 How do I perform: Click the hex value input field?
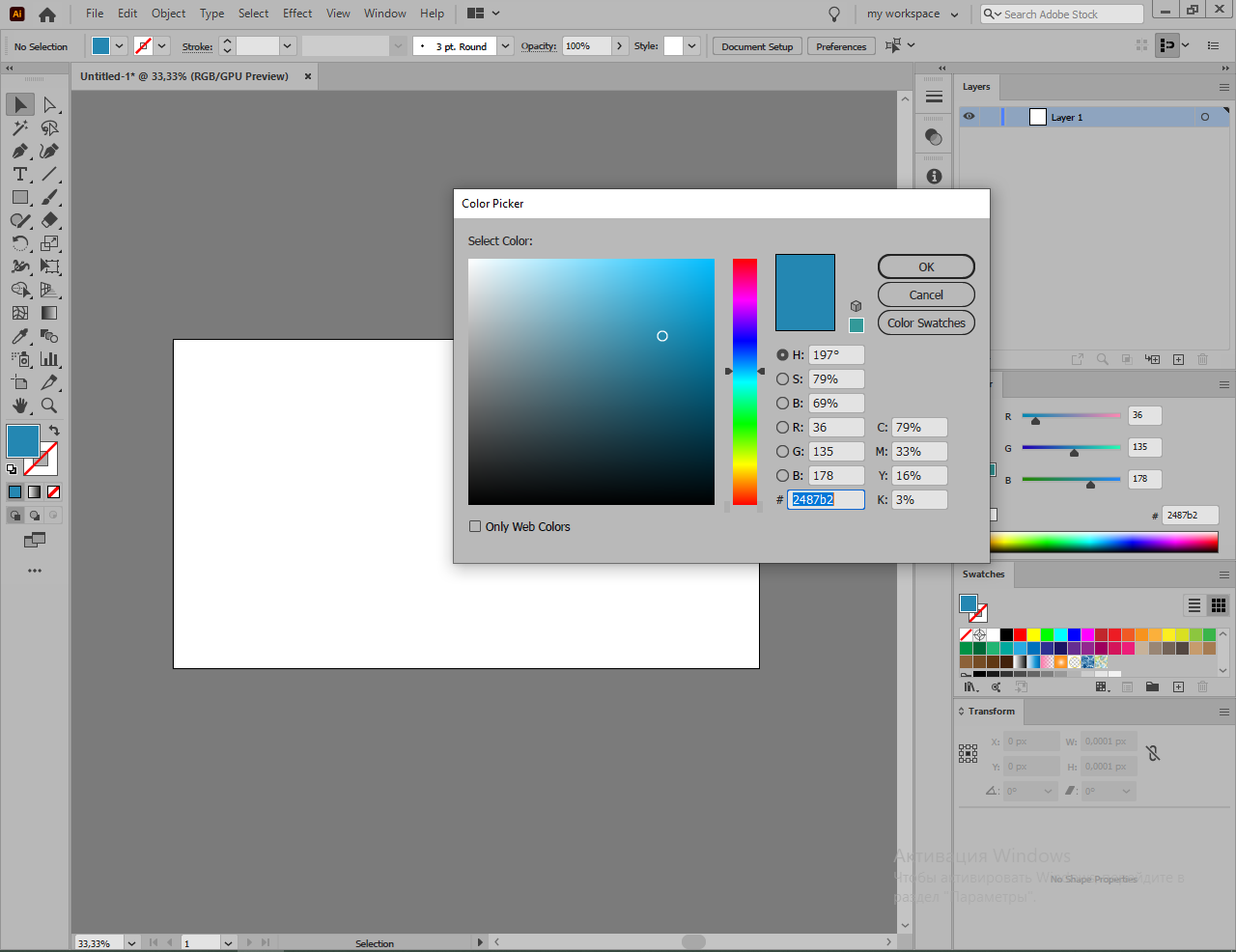(826, 499)
